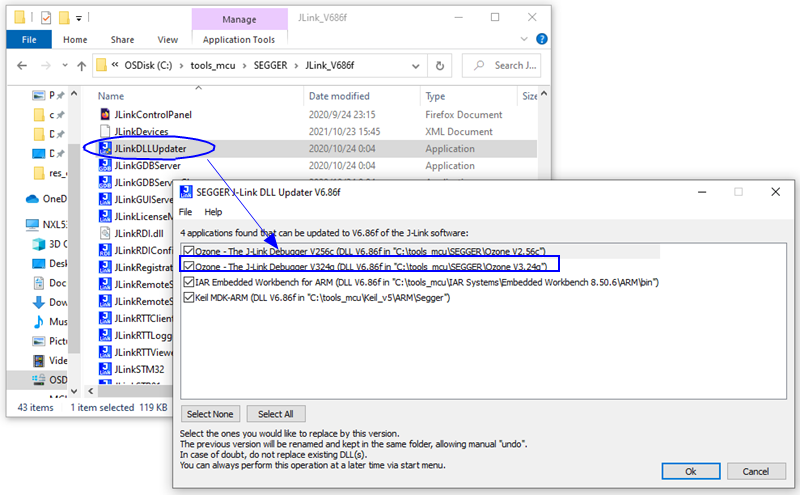Confirm update with Ok button
The height and width of the screenshot is (495, 800).
tap(691, 471)
